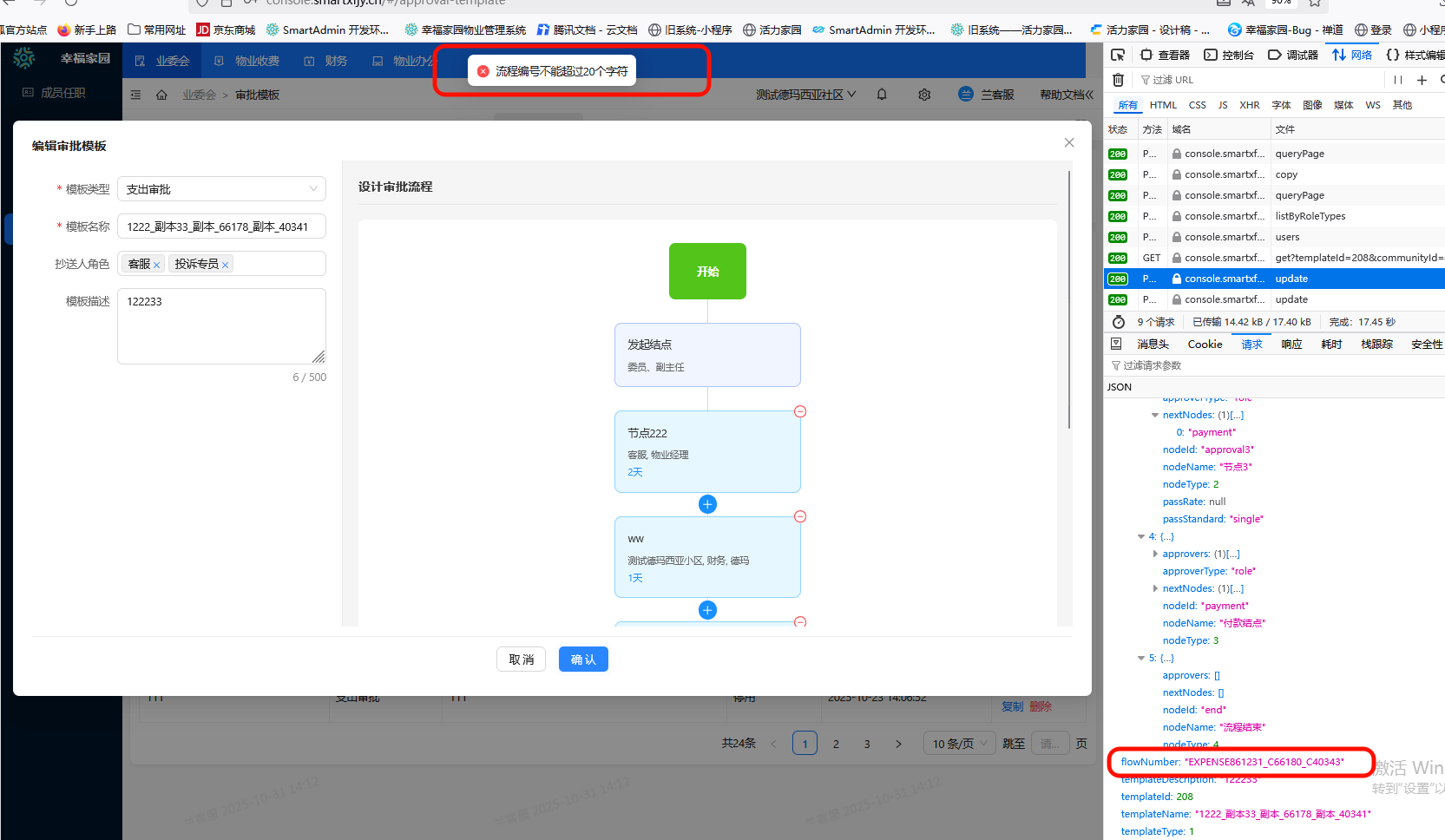
Task: Close the 编辑审批模板 dialog
Action: click(x=1069, y=142)
